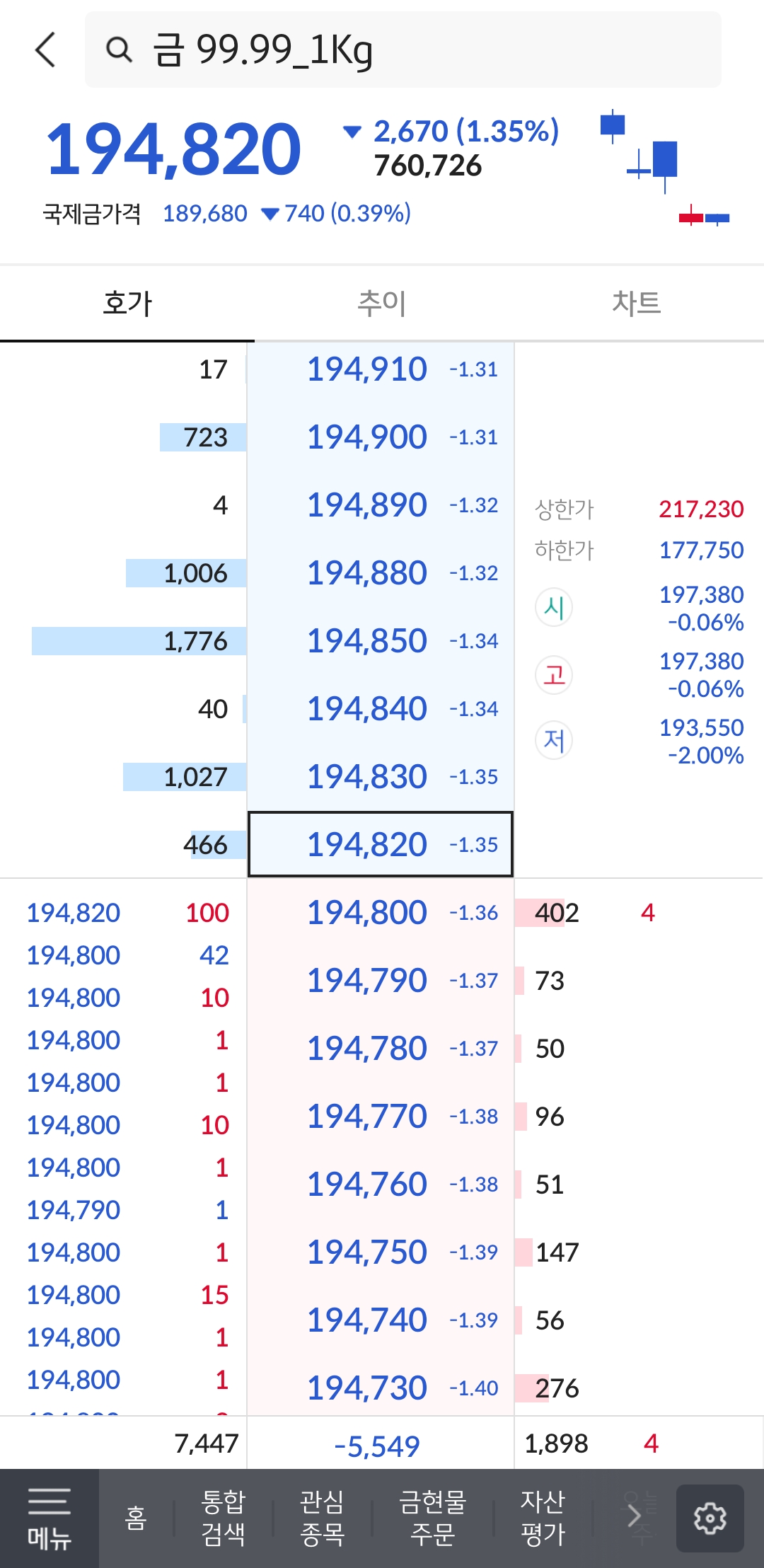
Task: Select the 194,800 bid price row
Action: coord(381,913)
